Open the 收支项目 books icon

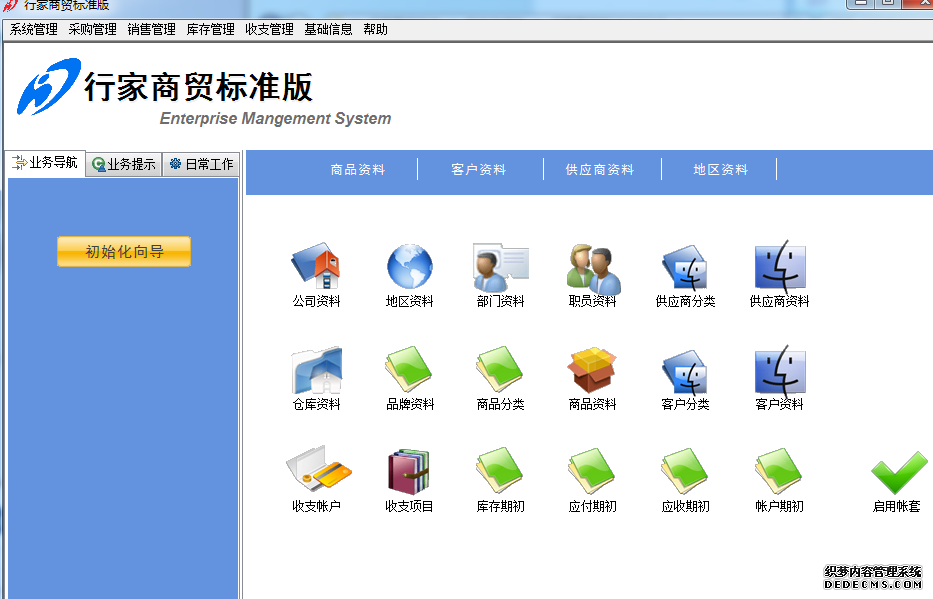pos(409,472)
